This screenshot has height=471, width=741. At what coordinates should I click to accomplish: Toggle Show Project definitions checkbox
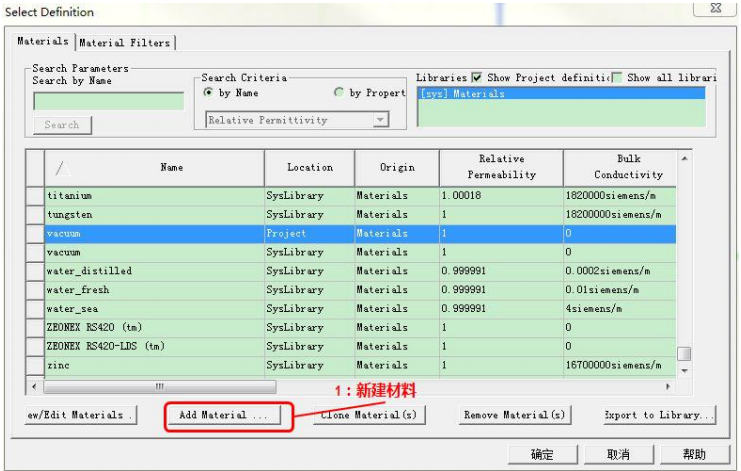477,77
